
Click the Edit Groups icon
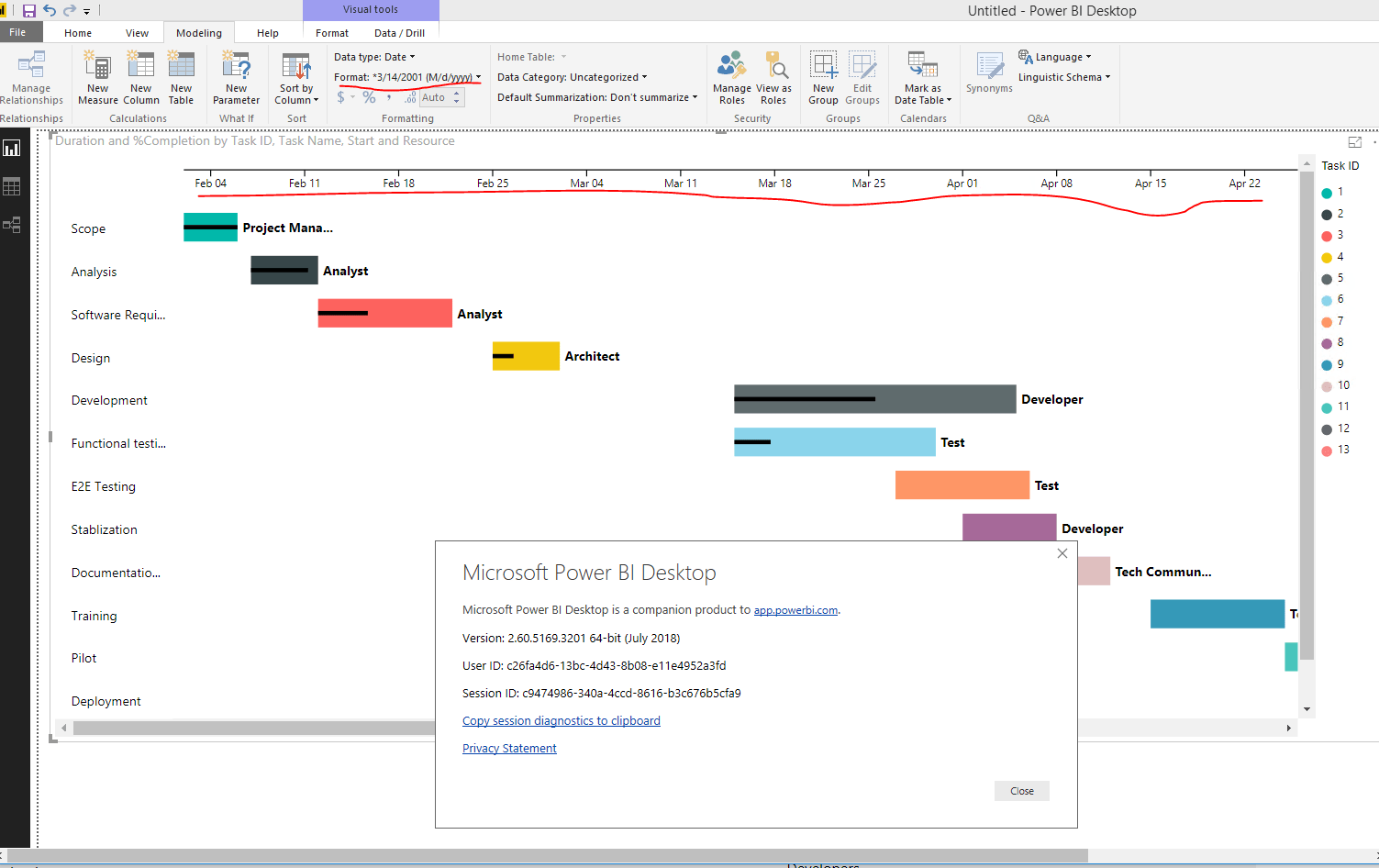[x=862, y=65]
